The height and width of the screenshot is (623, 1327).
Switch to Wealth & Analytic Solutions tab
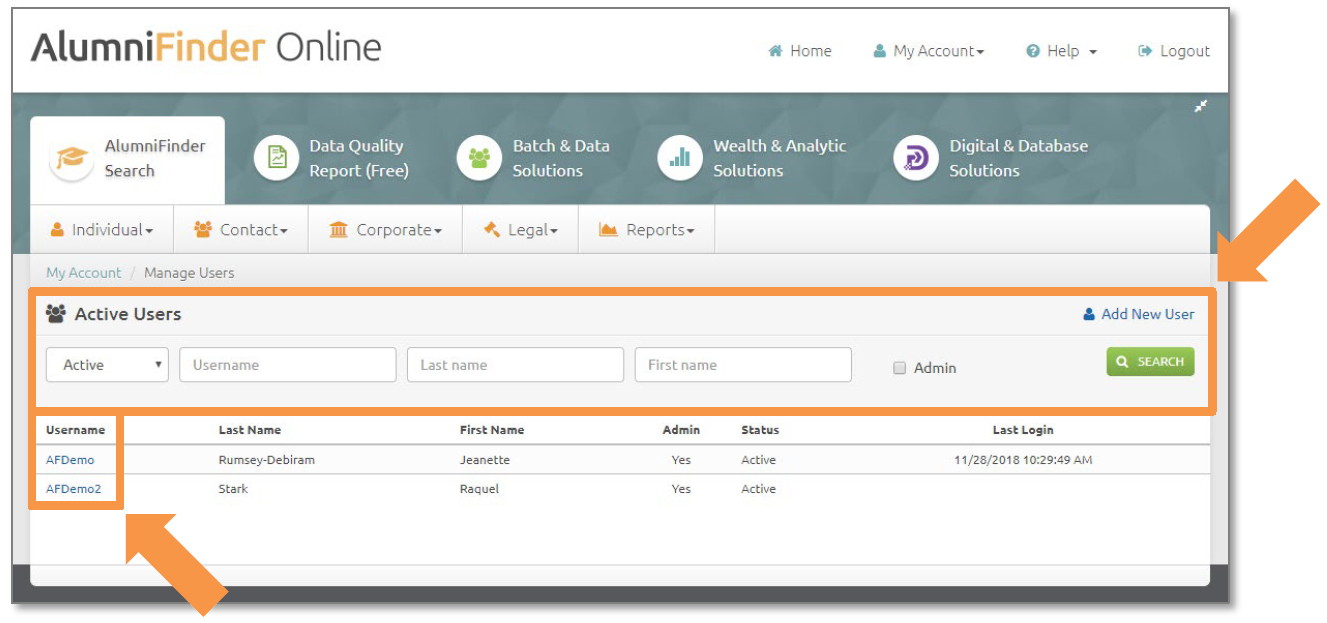(x=753, y=158)
